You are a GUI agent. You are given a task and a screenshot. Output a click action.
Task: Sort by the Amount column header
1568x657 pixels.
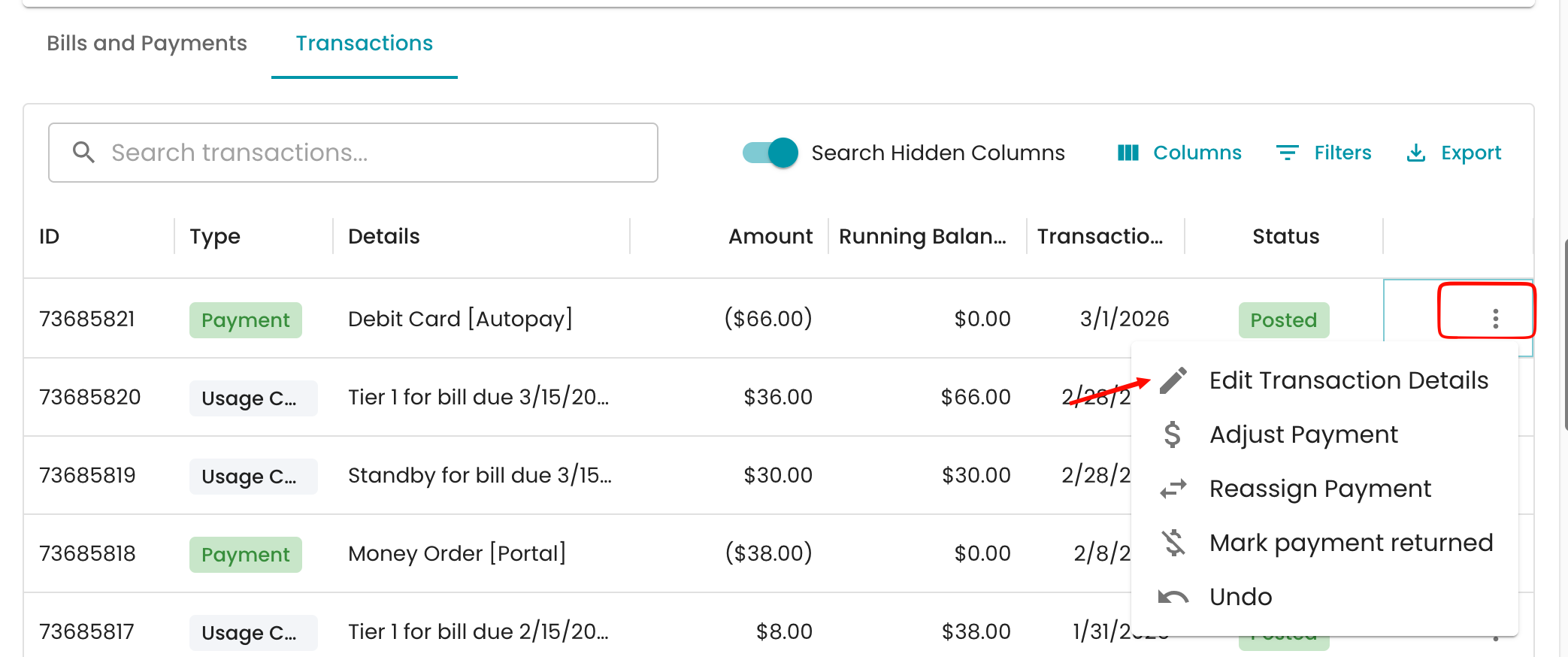[770, 237]
